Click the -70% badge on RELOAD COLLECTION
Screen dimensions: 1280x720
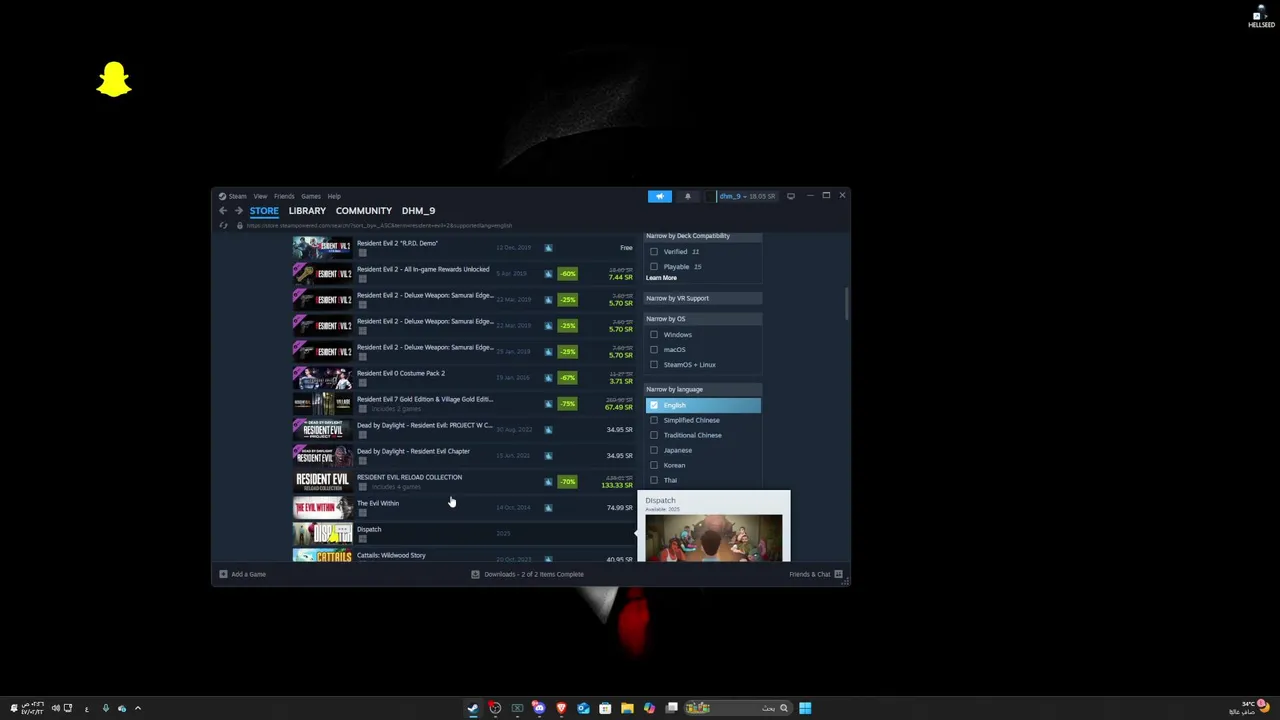pos(568,482)
